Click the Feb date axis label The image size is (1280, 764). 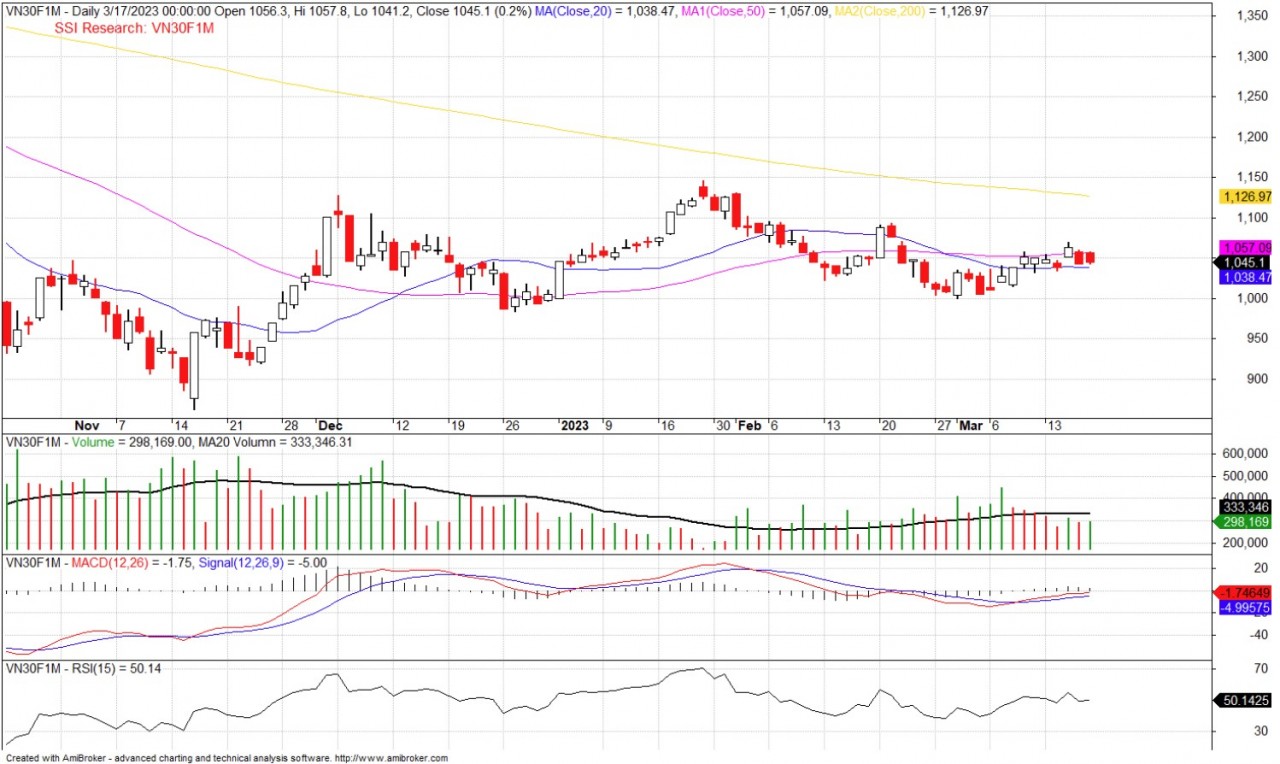749,425
